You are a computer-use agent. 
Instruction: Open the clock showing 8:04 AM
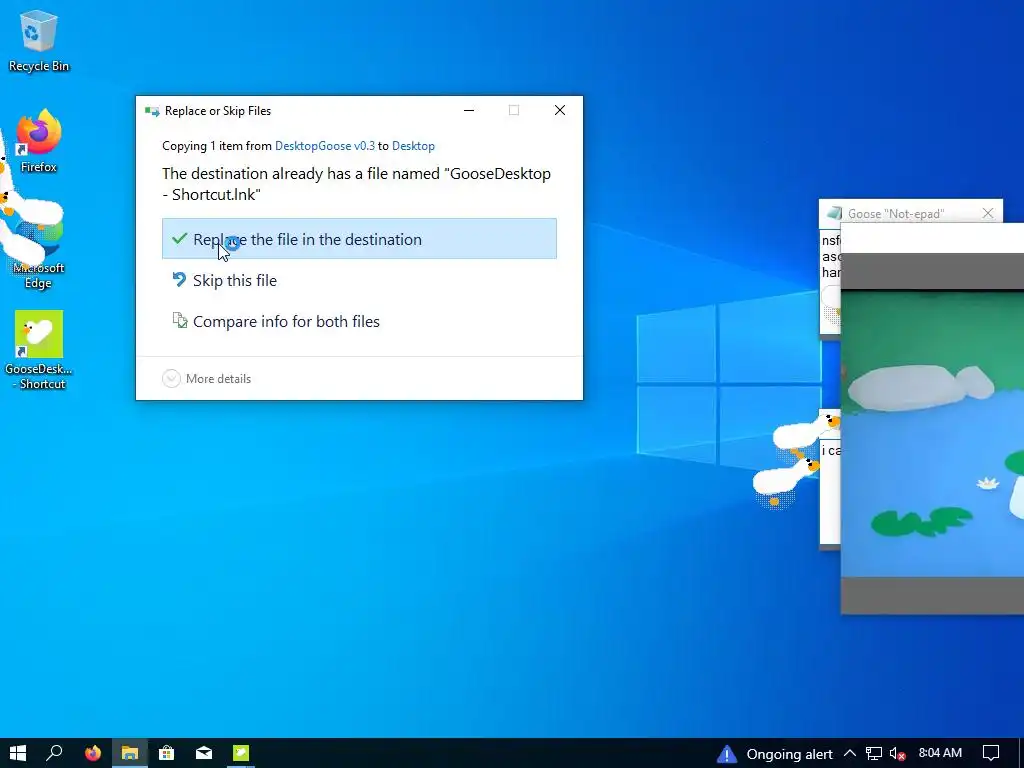point(940,753)
